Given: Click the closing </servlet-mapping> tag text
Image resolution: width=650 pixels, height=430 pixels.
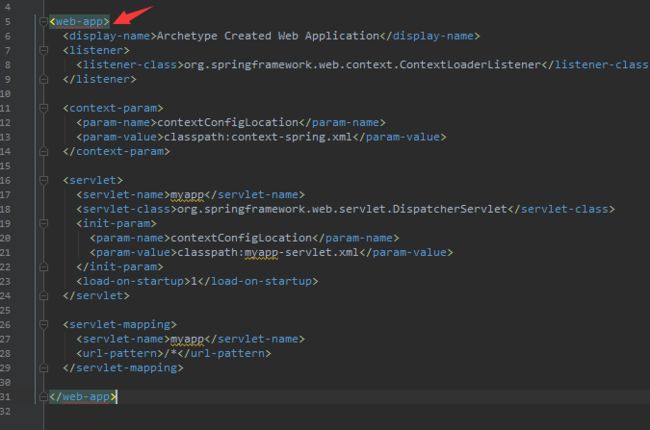Looking at the screenshot, I should coord(123,368).
